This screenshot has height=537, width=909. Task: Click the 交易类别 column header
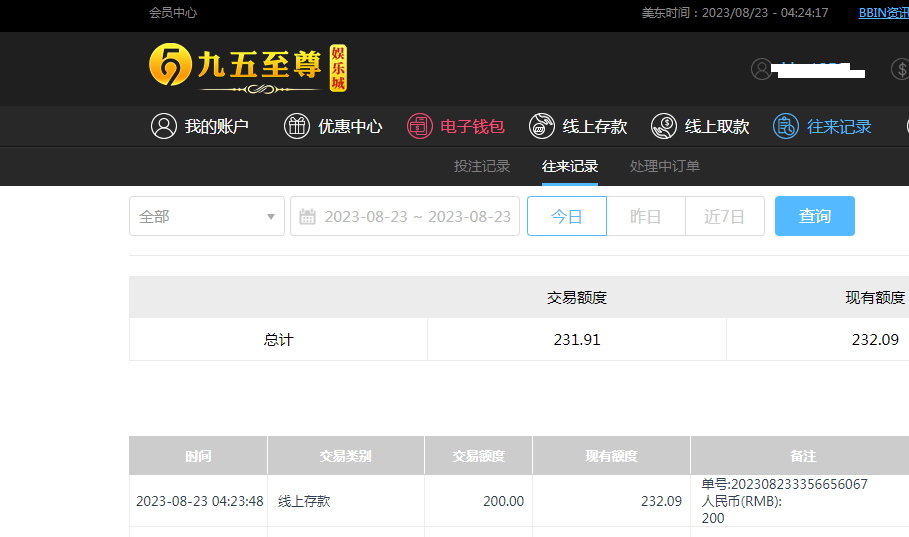tap(346, 456)
